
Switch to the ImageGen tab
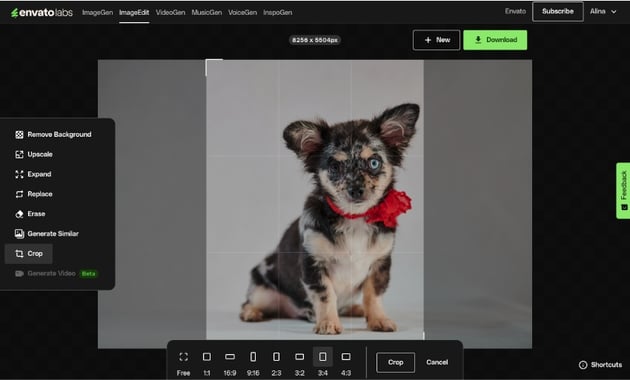[x=97, y=12]
